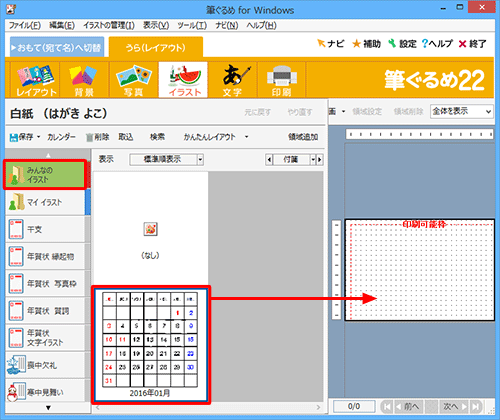This screenshot has height=420, width=500.
Task: Open 設定 settings
Action: (402, 44)
